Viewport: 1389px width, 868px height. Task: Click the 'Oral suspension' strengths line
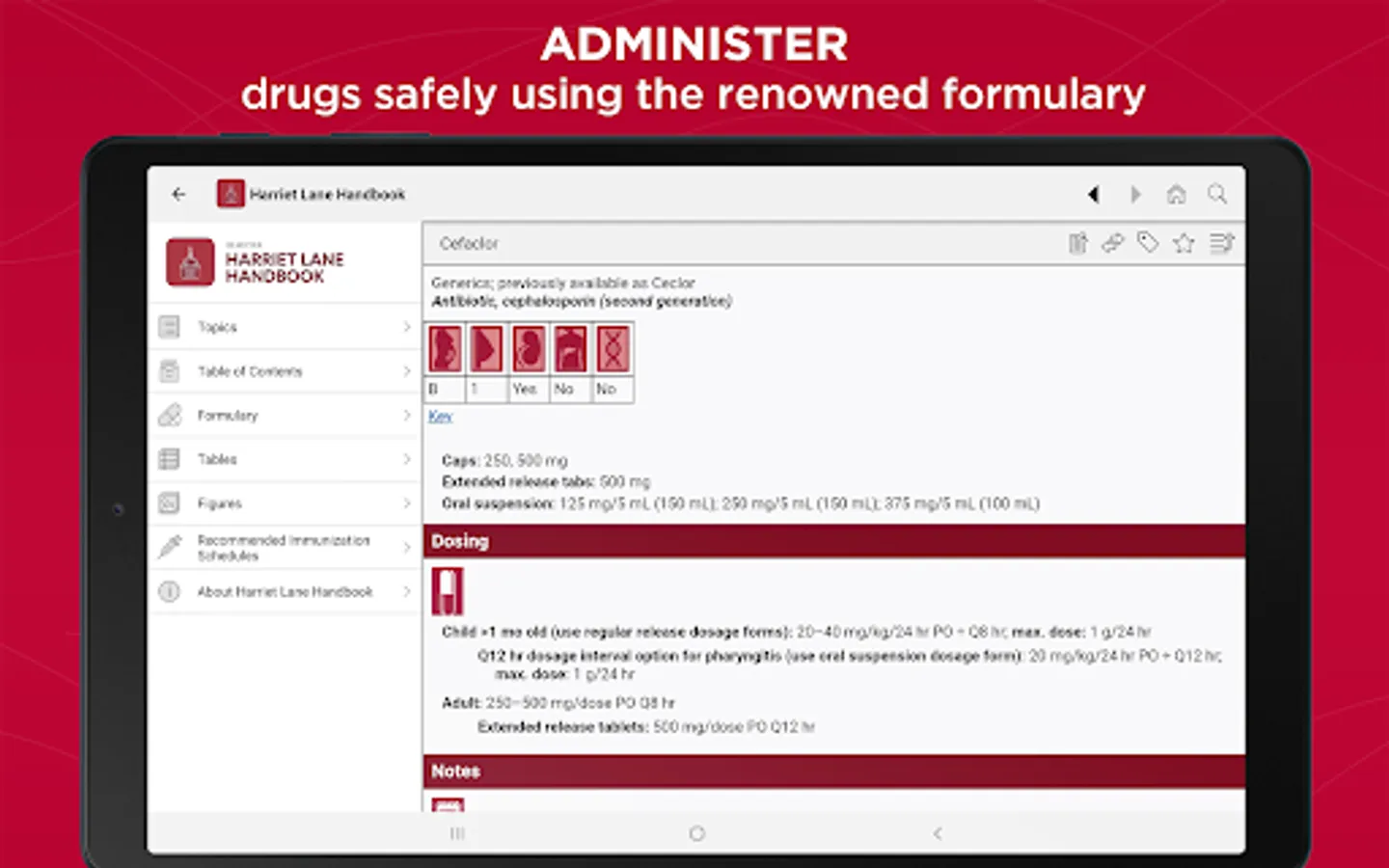click(741, 503)
